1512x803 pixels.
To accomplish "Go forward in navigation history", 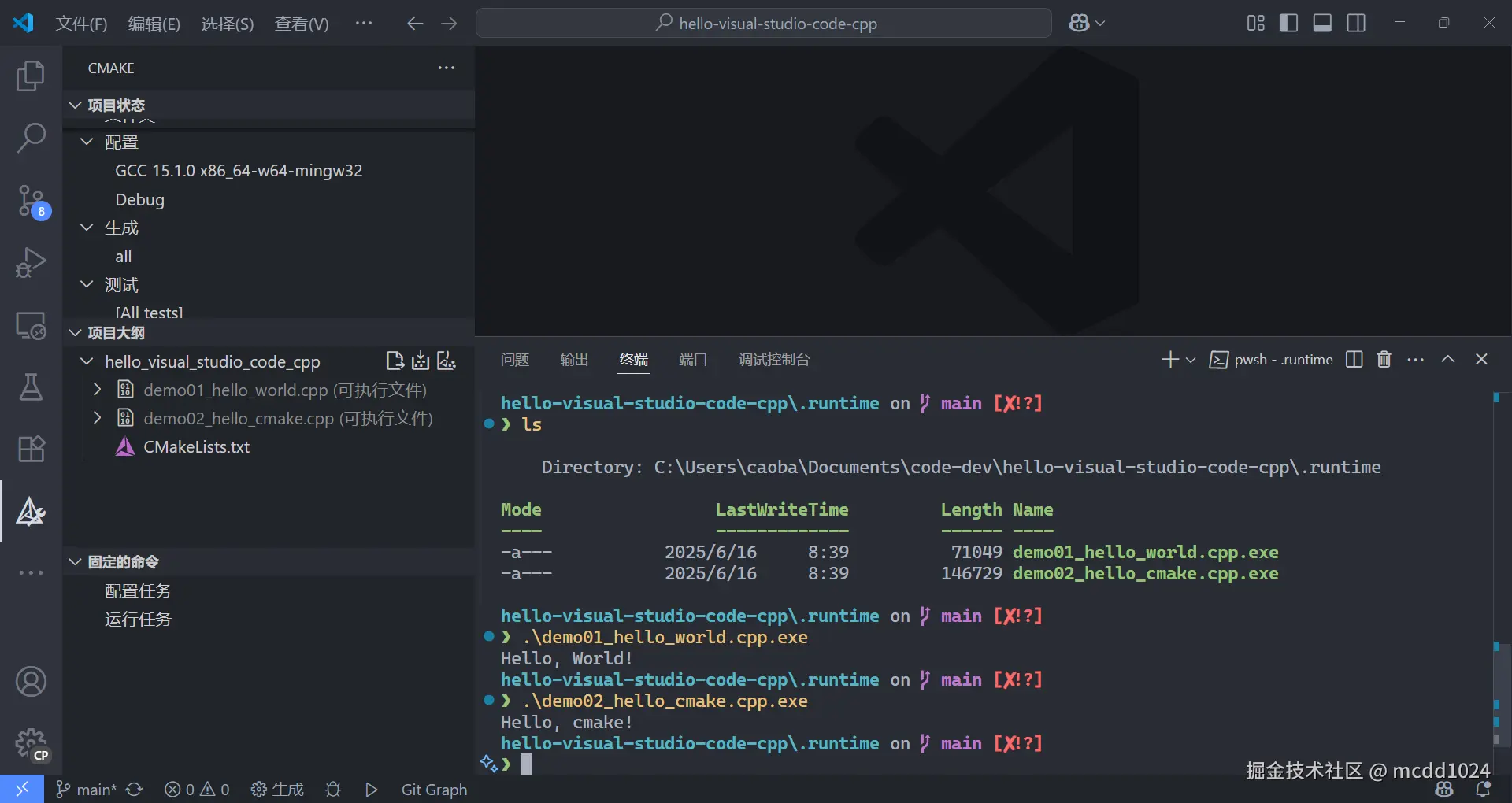I will (x=449, y=24).
